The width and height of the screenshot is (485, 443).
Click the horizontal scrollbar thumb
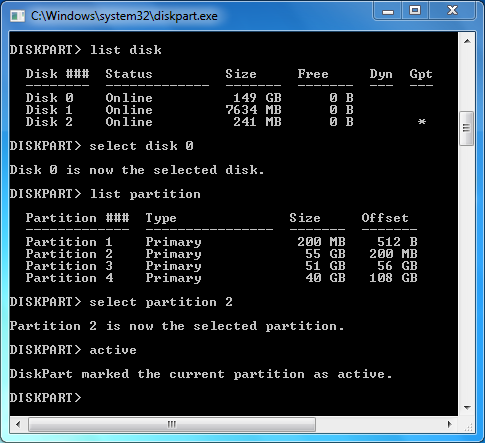pyautogui.click(x=172, y=424)
